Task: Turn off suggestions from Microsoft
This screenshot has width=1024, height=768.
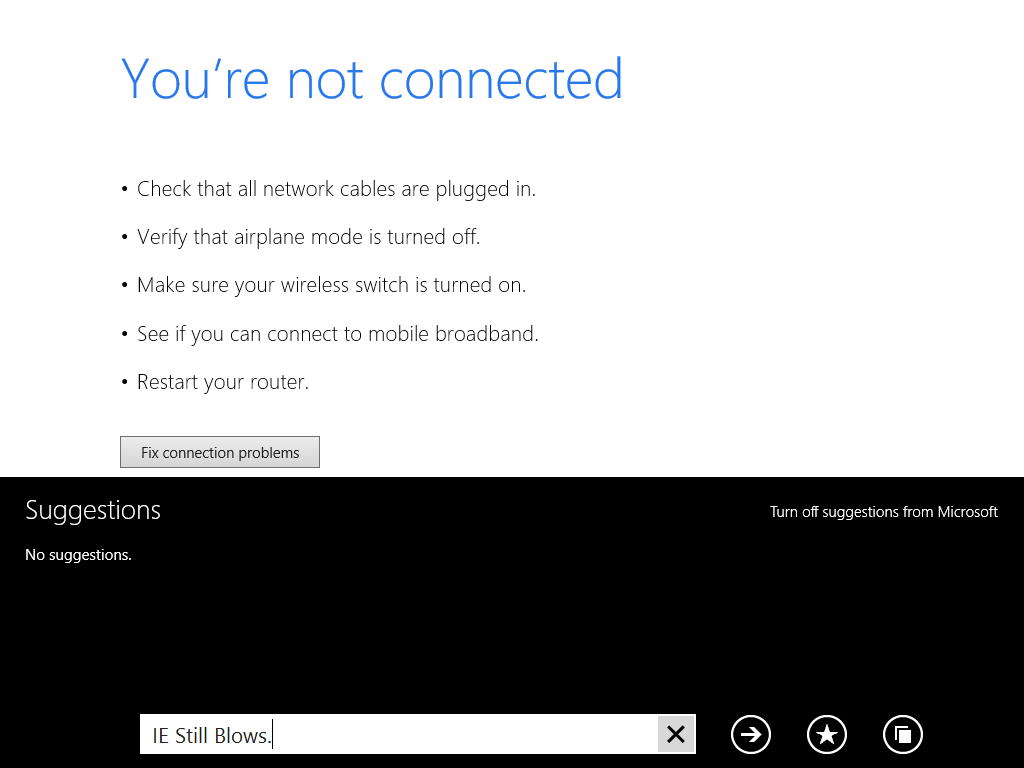Action: point(884,511)
